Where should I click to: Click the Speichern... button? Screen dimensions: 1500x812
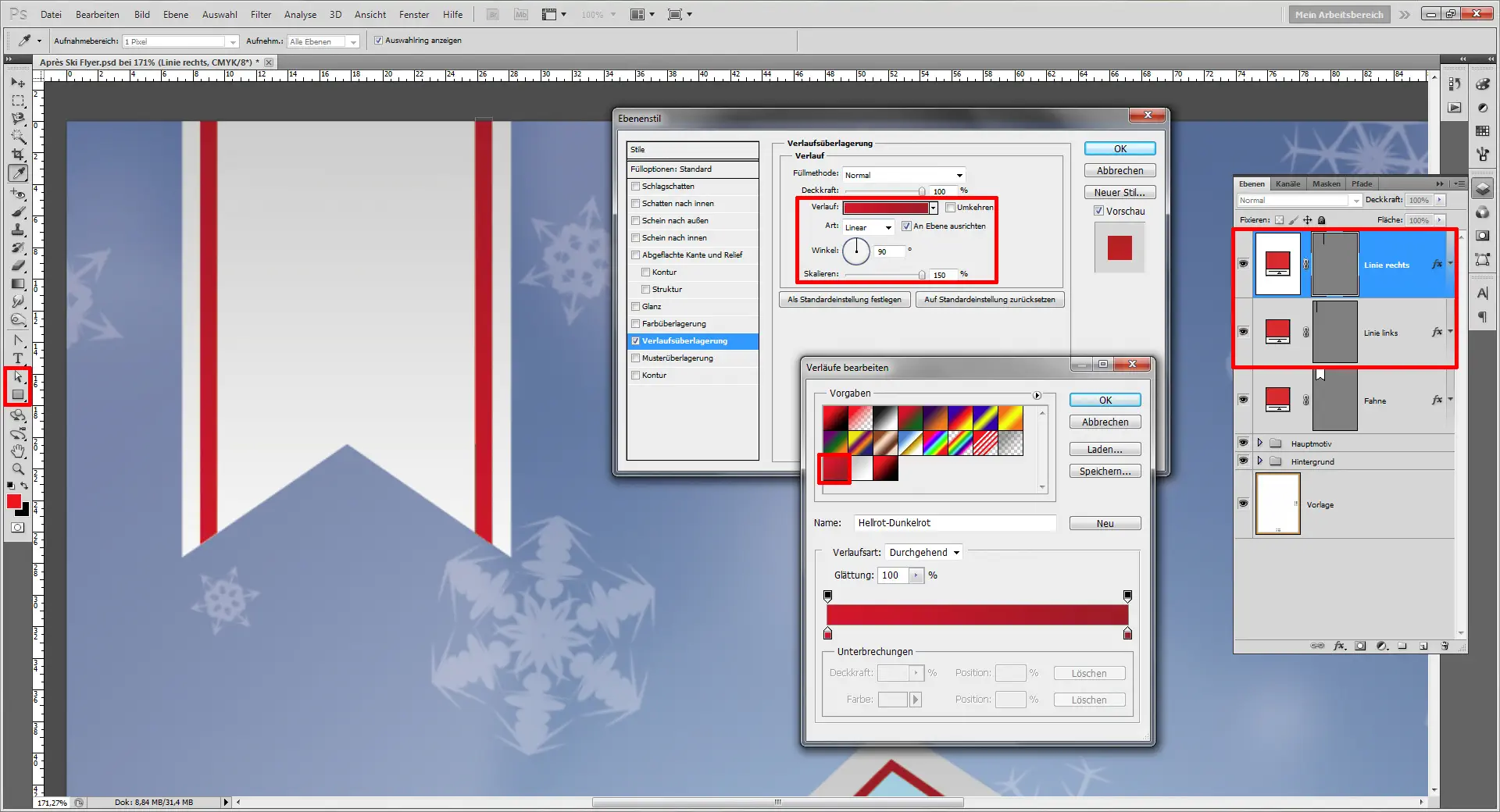click(x=1105, y=472)
